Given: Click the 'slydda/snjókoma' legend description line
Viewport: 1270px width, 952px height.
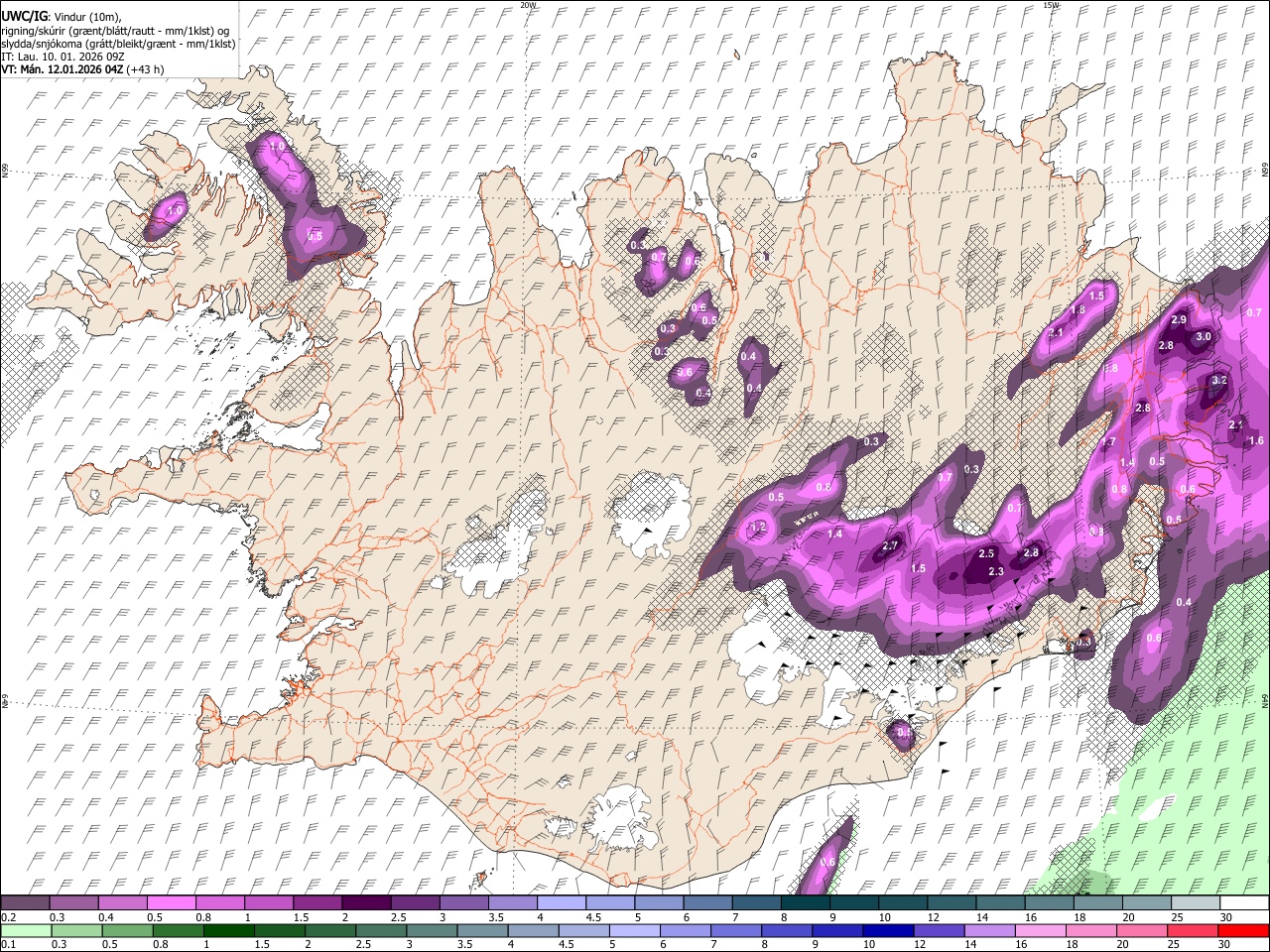Looking at the screenshot, I should point(118,44).
